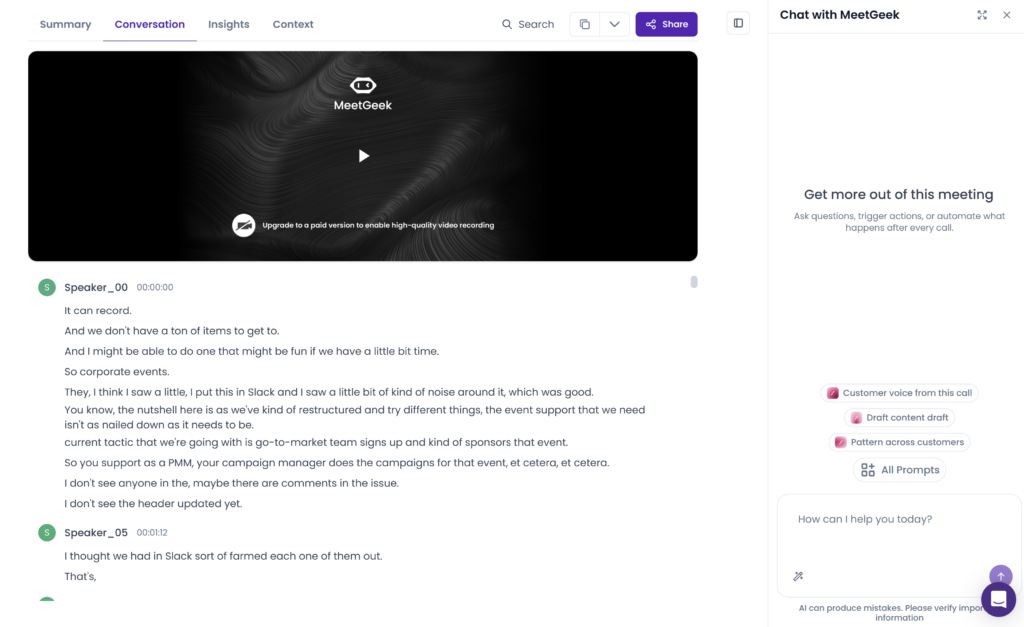Image resolution: width=1024 pixels, height=627 pixels.
Task: Click the Share network icon
Action: tap(651, 24)
